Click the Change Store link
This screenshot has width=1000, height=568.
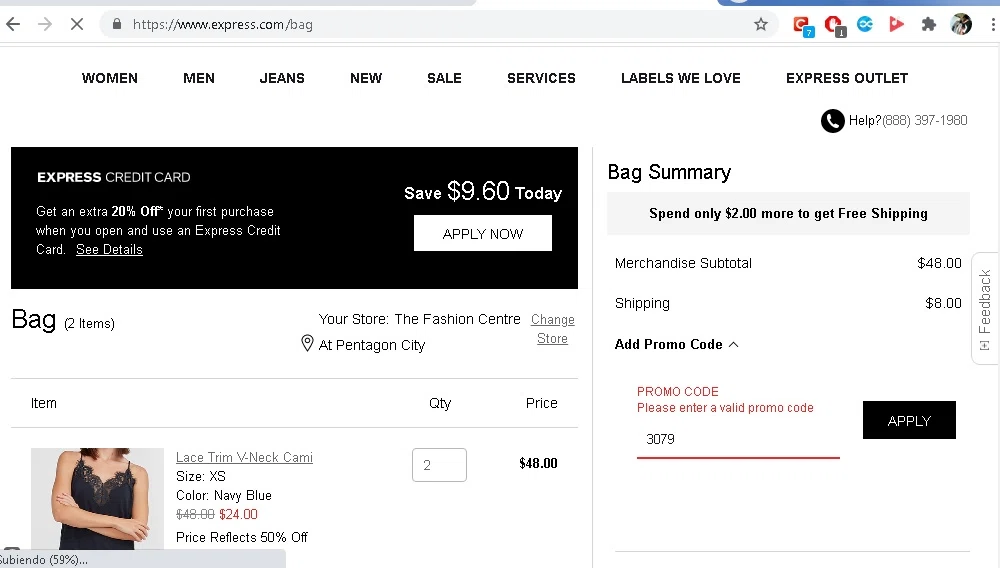(x=552, y=329)
